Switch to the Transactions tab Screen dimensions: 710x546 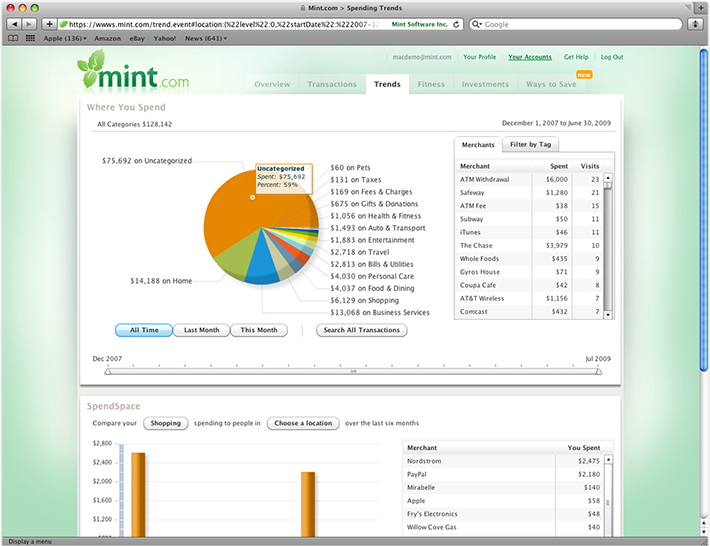coord(332,84)
